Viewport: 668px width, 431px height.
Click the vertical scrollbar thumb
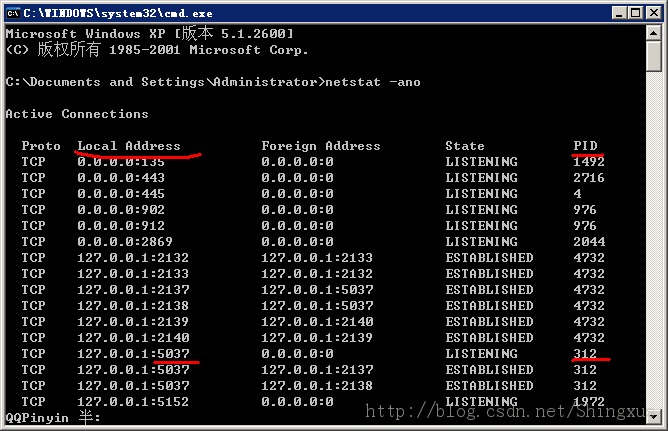653,57
